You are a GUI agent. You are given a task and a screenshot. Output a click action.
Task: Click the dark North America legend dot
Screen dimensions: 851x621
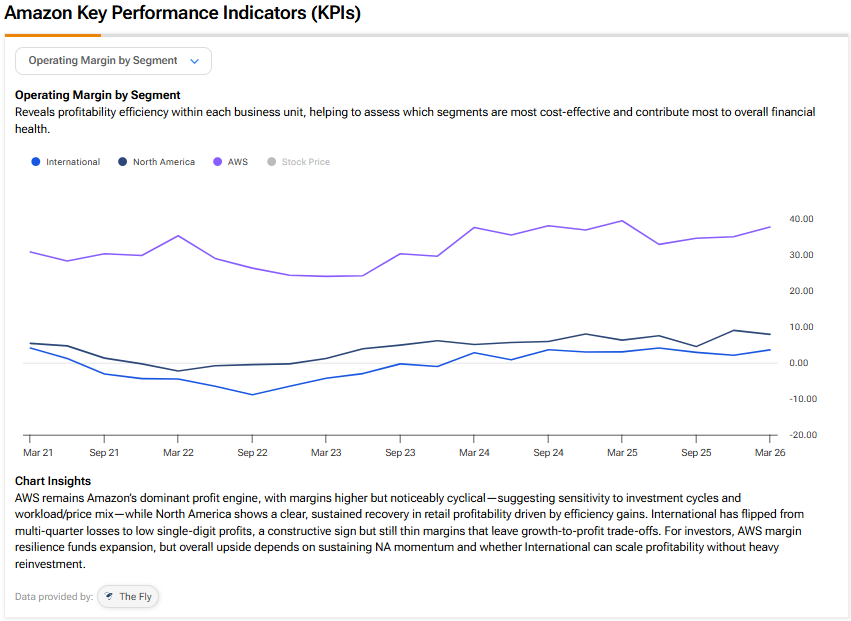coord(123,162)
